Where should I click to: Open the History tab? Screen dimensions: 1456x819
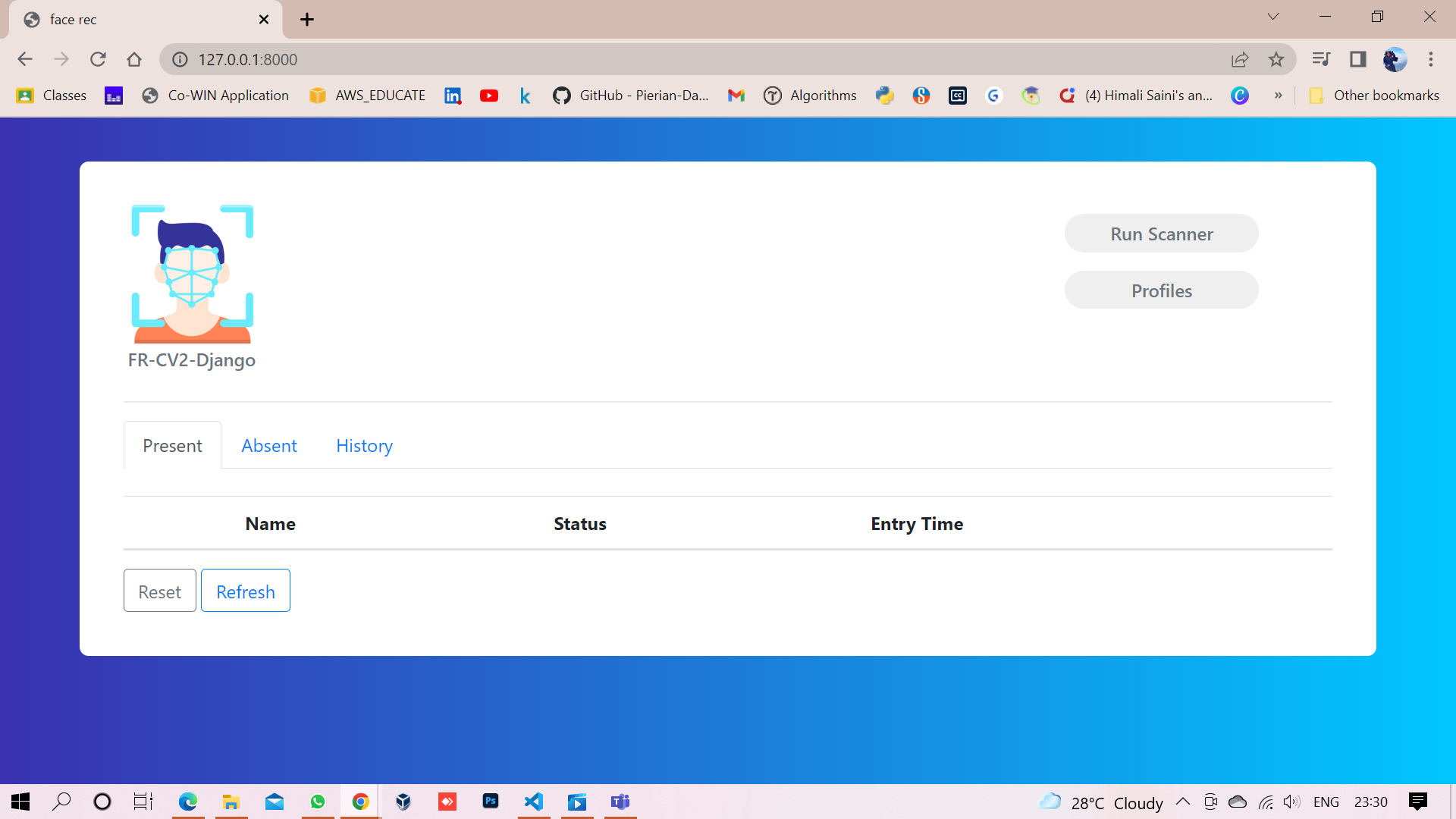364,445
